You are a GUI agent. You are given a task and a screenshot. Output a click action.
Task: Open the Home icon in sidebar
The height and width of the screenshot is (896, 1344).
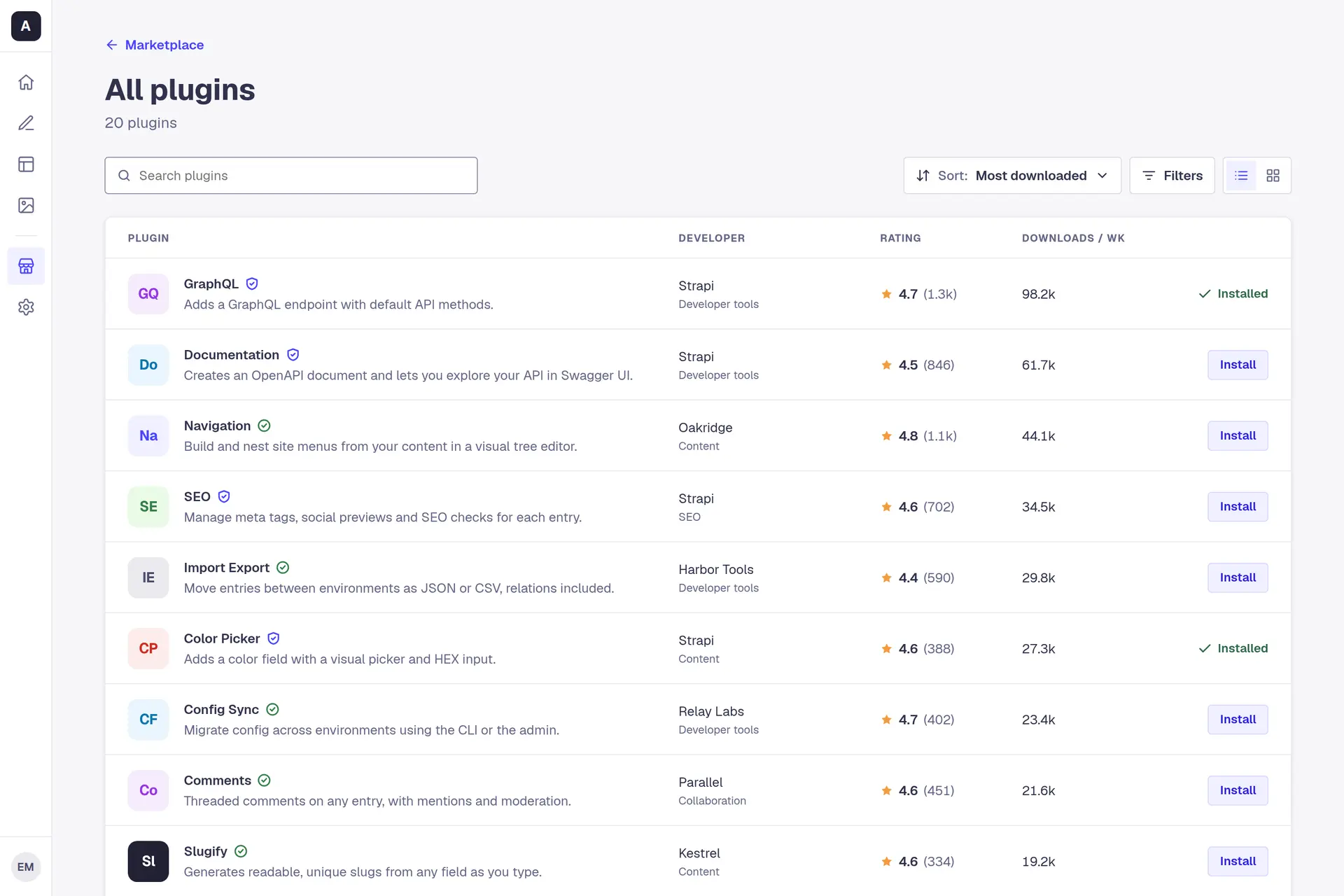(26, 83)
